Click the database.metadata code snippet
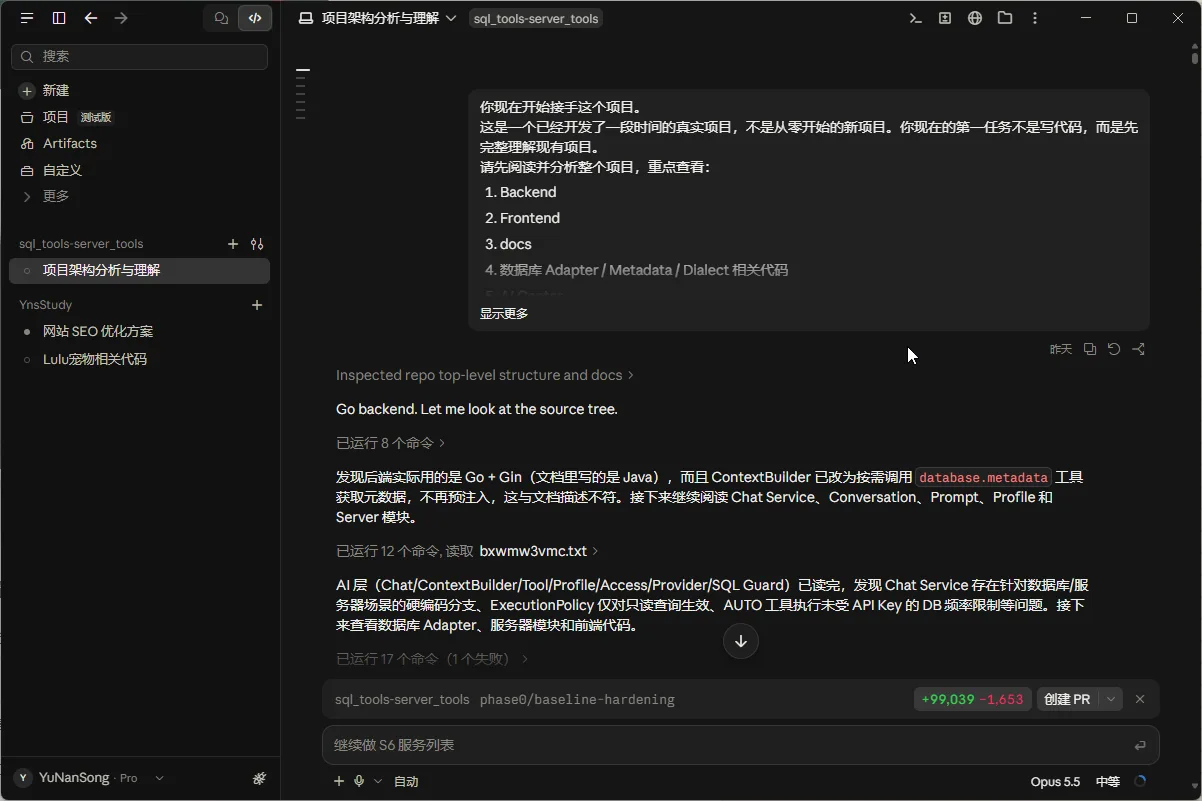Viewport: 1202px width, 801px height. coord(984,477)
